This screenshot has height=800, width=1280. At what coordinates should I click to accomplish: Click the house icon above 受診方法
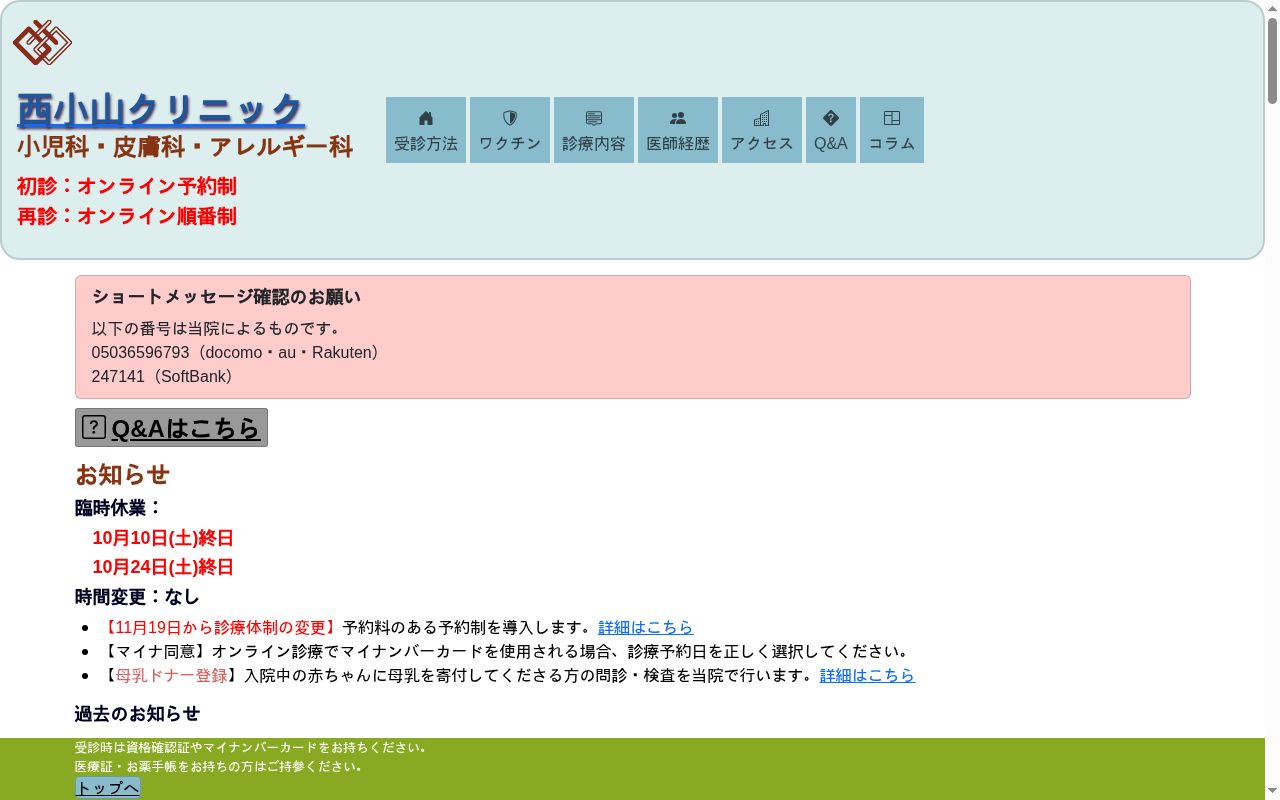pyautogui.click(x=426, y=118)
